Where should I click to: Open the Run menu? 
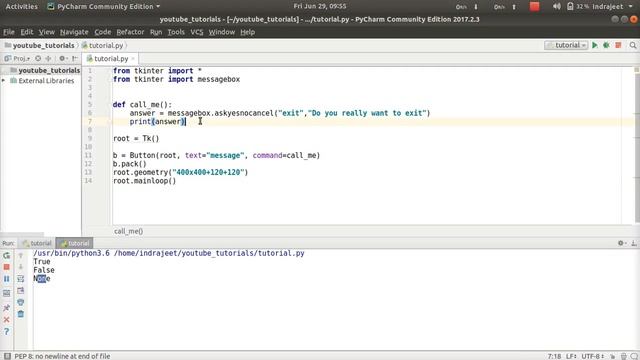[x=156, y=32]
